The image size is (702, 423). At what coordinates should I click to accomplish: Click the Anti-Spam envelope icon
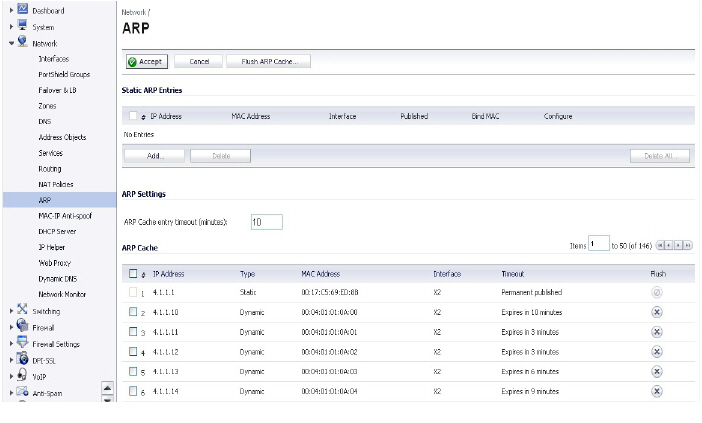(22, 392)
